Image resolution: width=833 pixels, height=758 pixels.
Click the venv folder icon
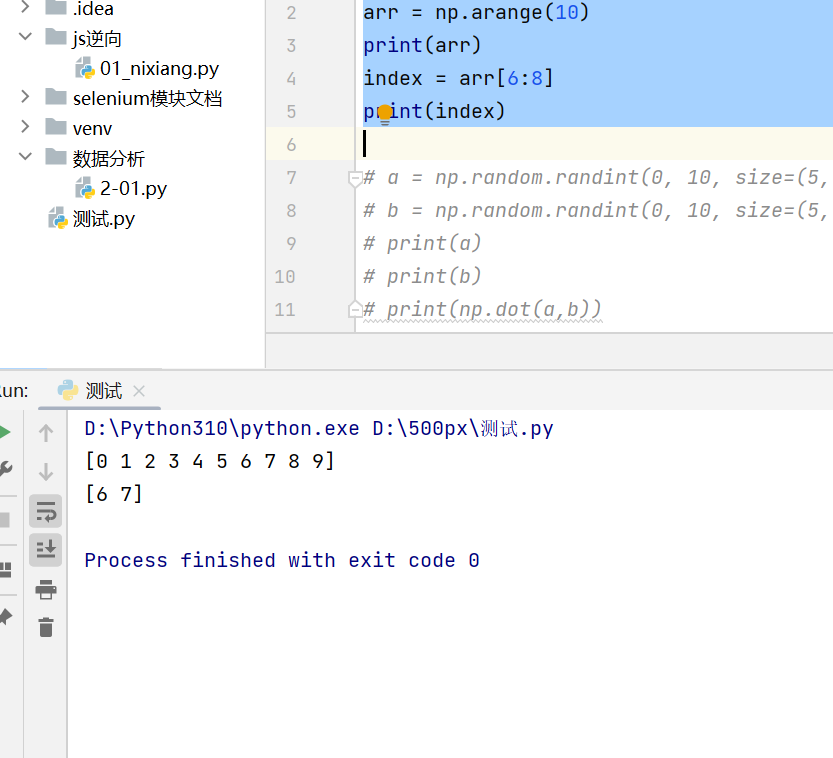click(56, 126)
